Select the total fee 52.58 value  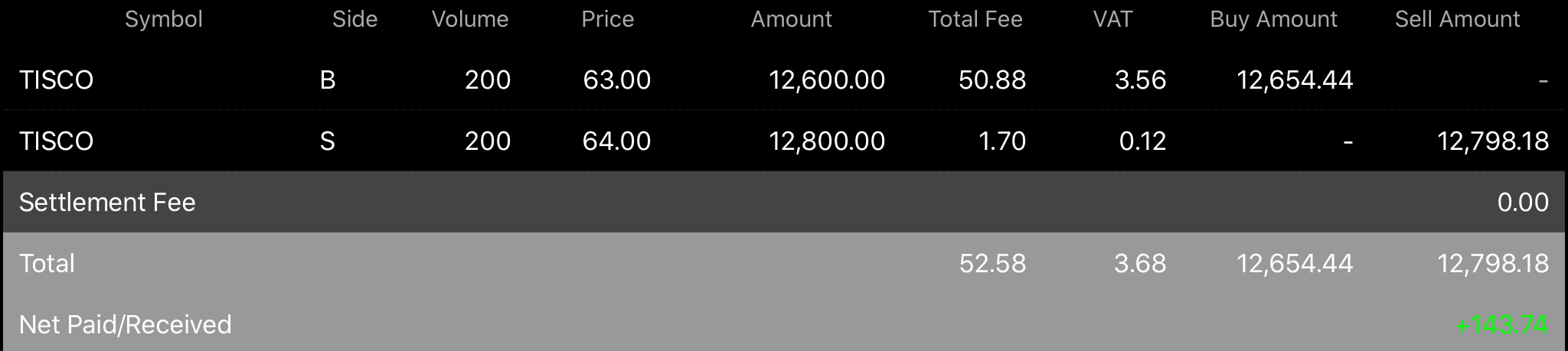(x=992, y=263)
